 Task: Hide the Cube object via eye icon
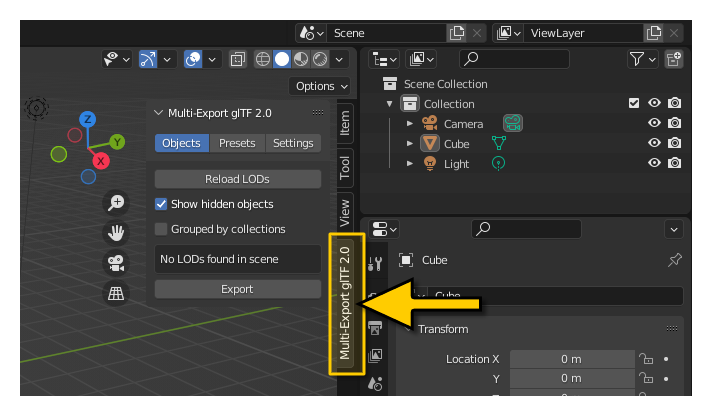pos(655,144)
